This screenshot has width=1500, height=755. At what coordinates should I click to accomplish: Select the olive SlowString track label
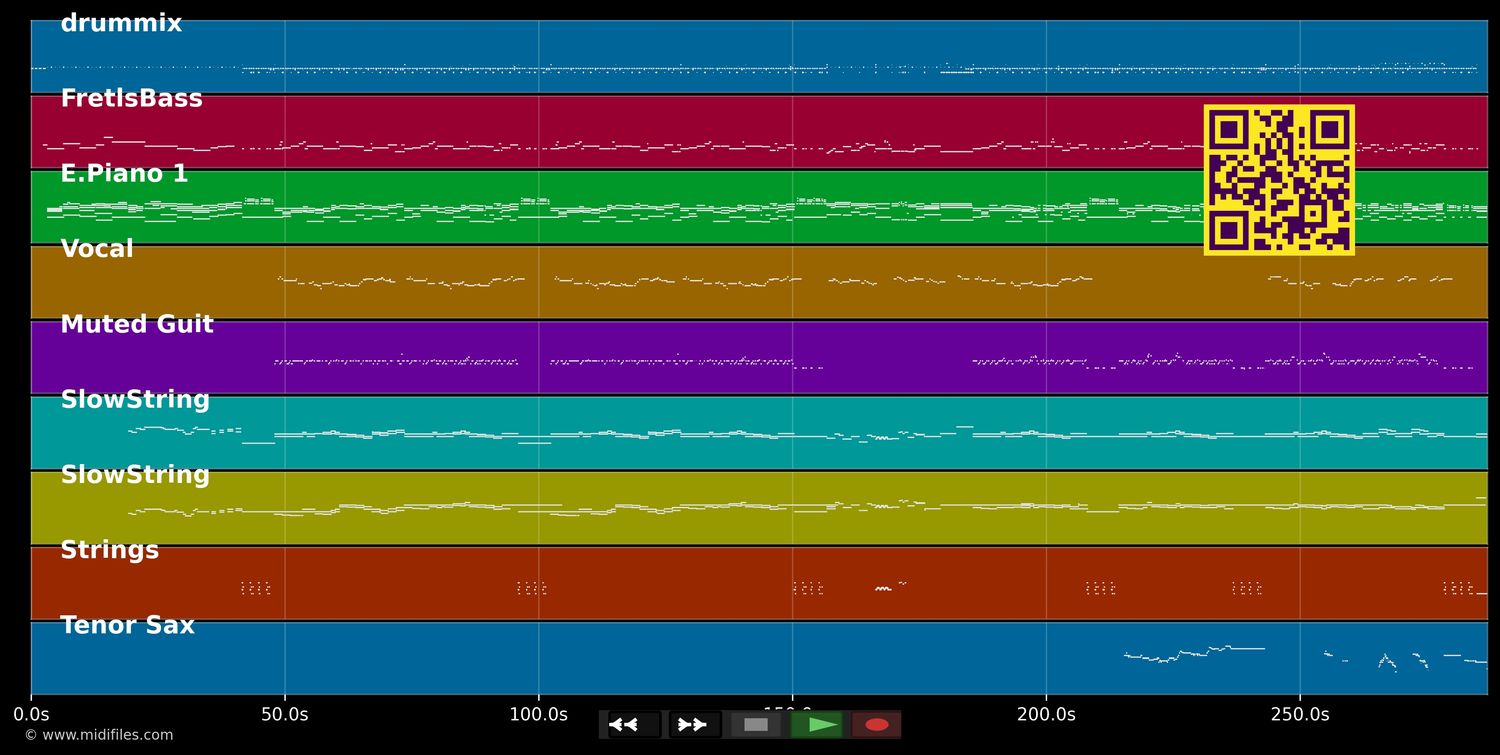135,475
